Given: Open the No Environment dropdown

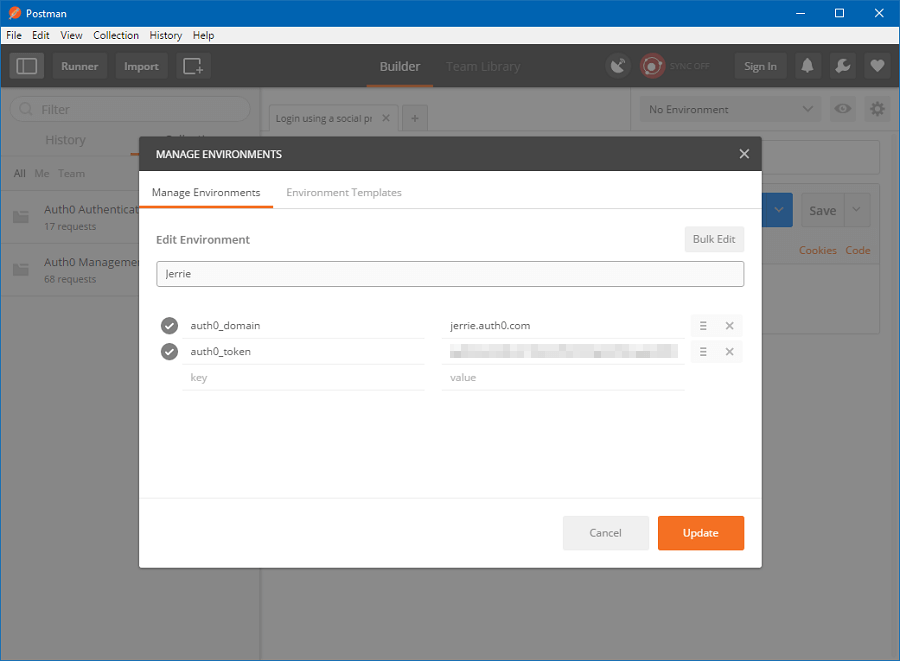Looking at the screenshot, I should click(731, 109).
